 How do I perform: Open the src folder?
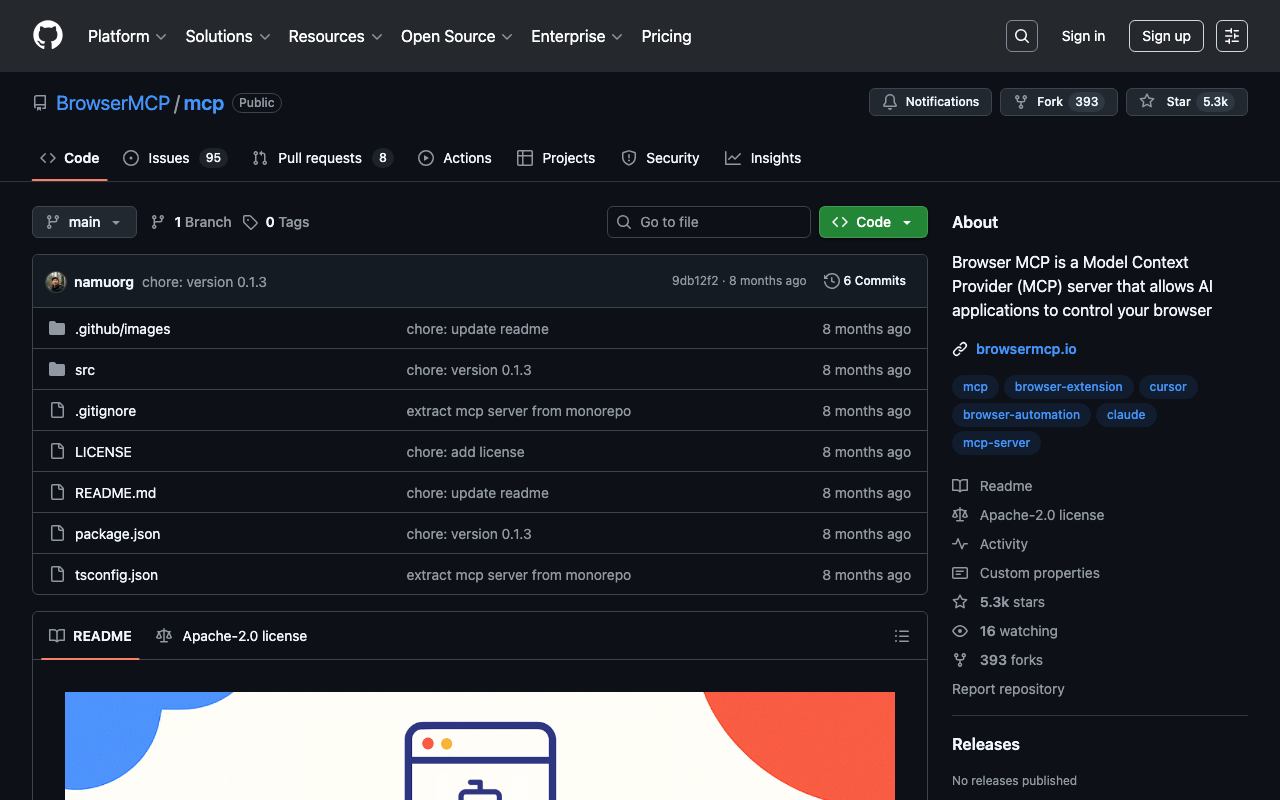click(85, 370)
